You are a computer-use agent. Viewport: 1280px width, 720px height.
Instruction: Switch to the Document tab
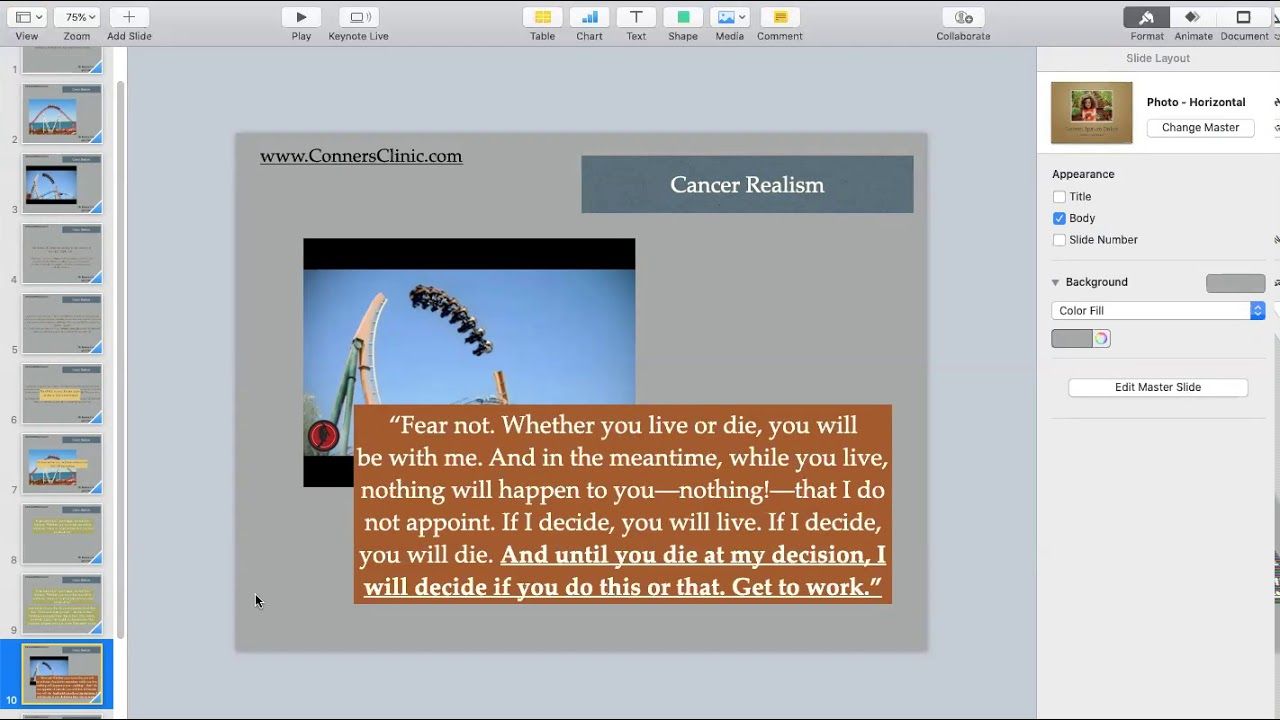click(x=1244, y=17)
